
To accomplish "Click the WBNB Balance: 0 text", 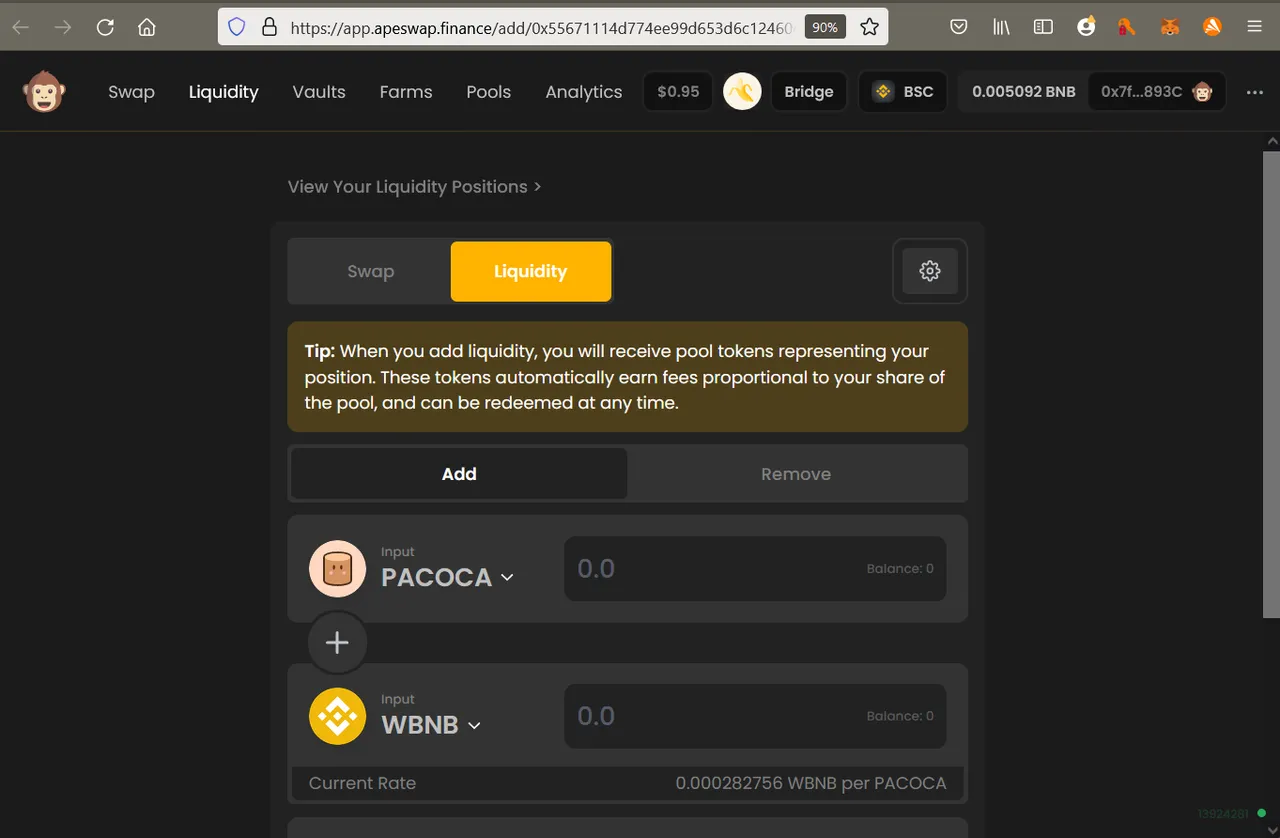I will (x=900, y=716).
